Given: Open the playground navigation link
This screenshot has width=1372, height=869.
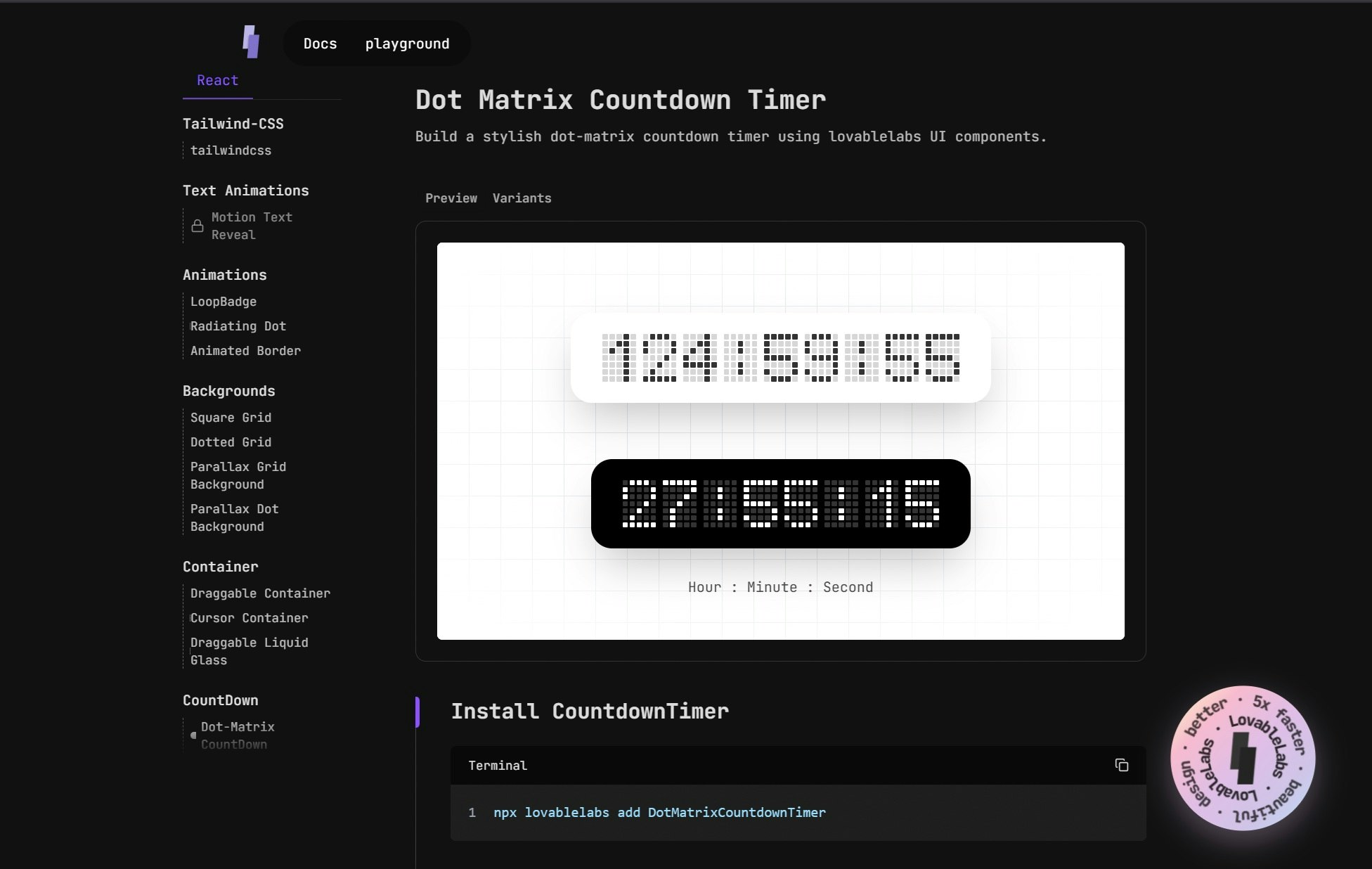Looking at the screenshot, I should (407, 44).
